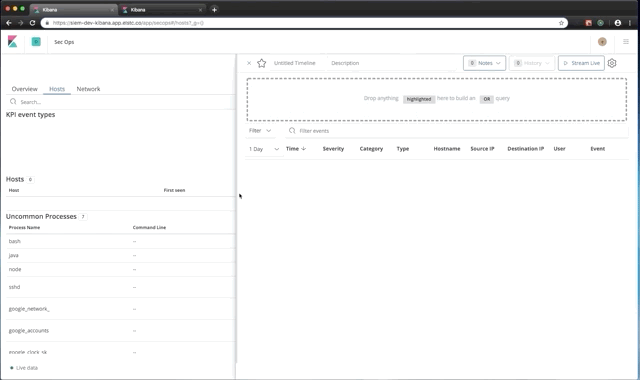Click the Process Name column header
Image resolution: width=640 pixels, height=380 pixels.
tap(24, 227)
